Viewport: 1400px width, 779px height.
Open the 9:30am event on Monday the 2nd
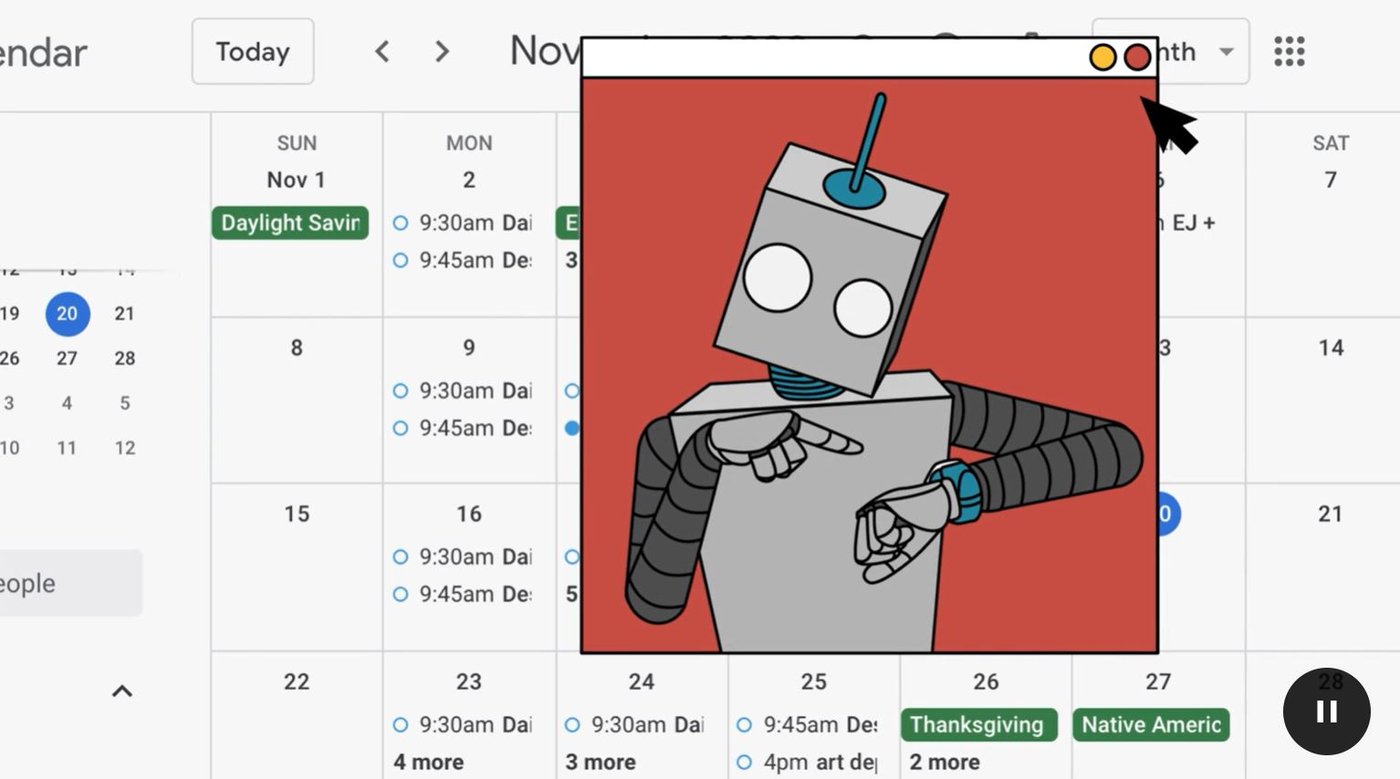(462, 223)
